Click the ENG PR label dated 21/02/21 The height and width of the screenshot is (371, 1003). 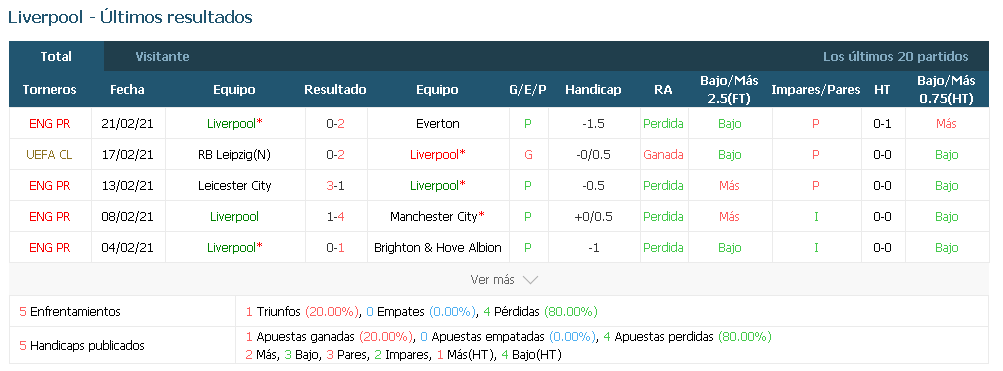(x=50, y=123)
